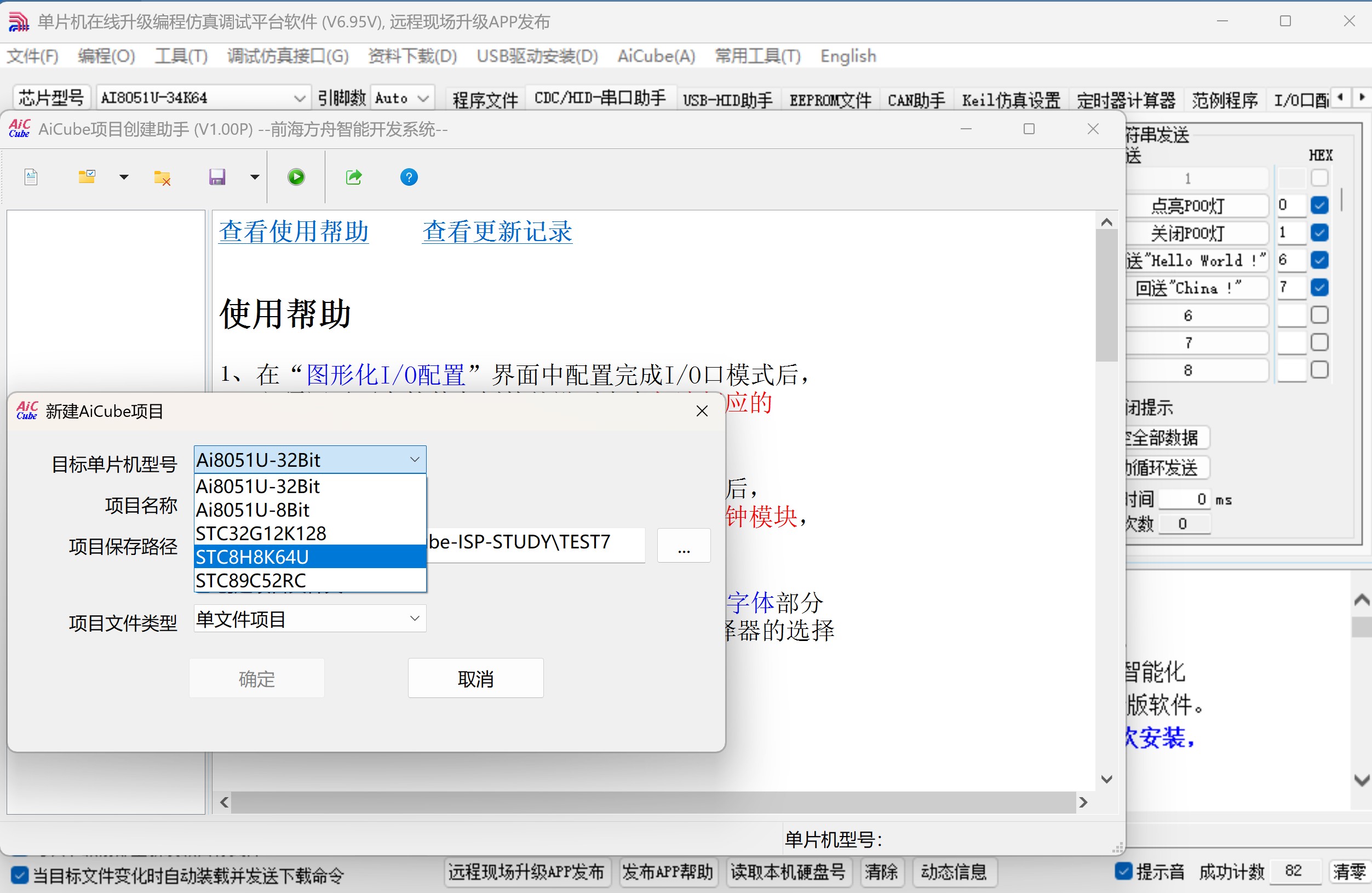Collapse the 目标单片机型号 combo box
This screenshot has height=893, width=1372.
tap(310, 460)
